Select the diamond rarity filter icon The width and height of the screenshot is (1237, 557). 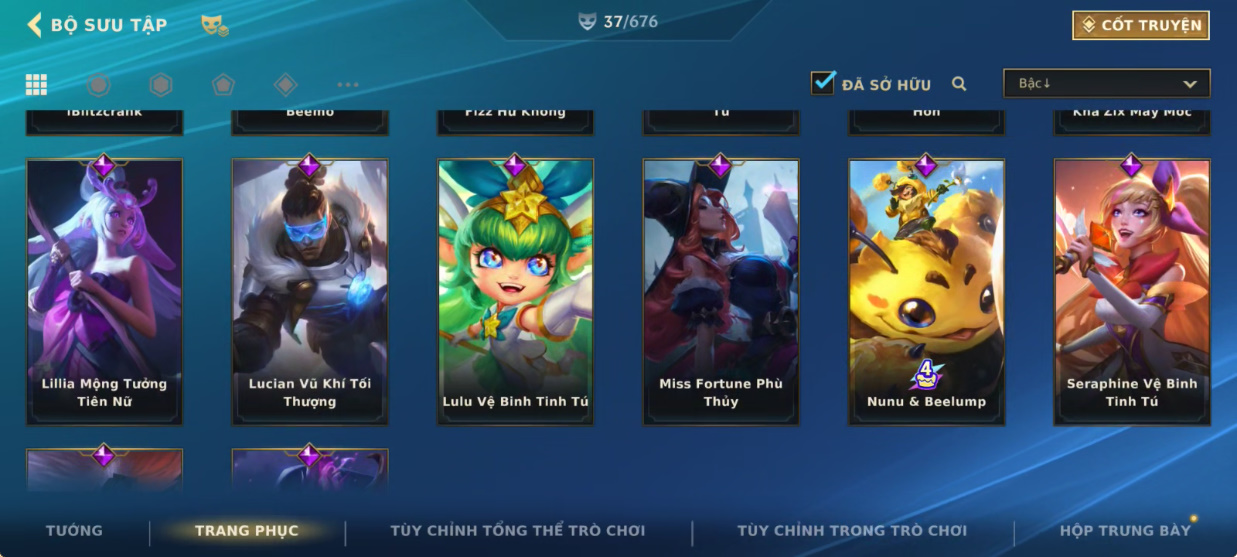[286, 85]
